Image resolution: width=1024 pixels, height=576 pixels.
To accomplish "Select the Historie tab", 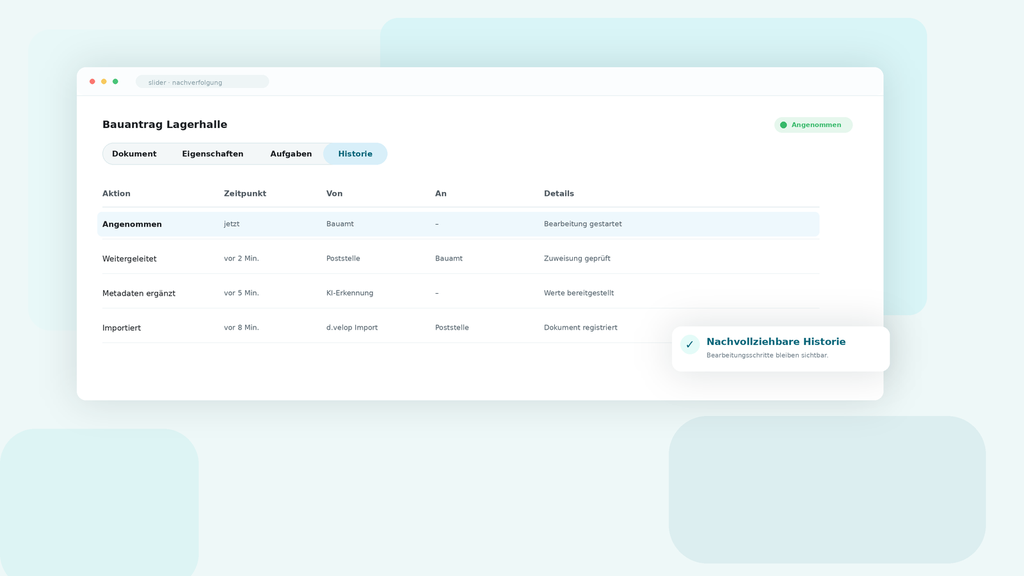I will click(x=355, y=154).
